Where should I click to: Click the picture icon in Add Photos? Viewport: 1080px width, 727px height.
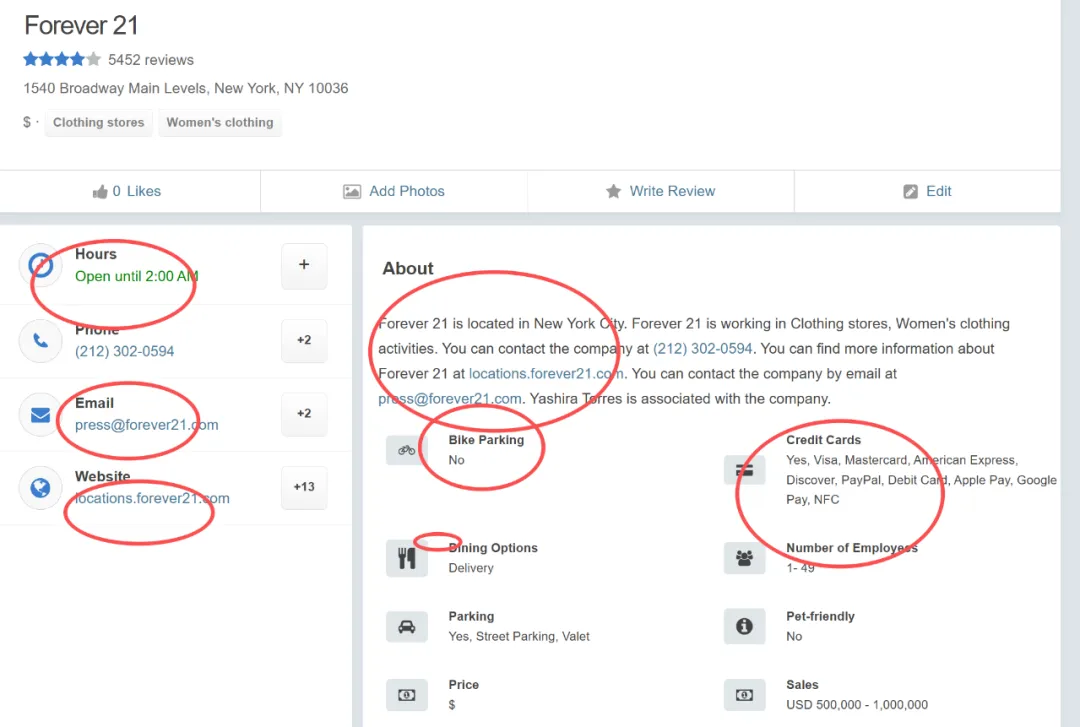pyautogui.click(x=352, y=192)
